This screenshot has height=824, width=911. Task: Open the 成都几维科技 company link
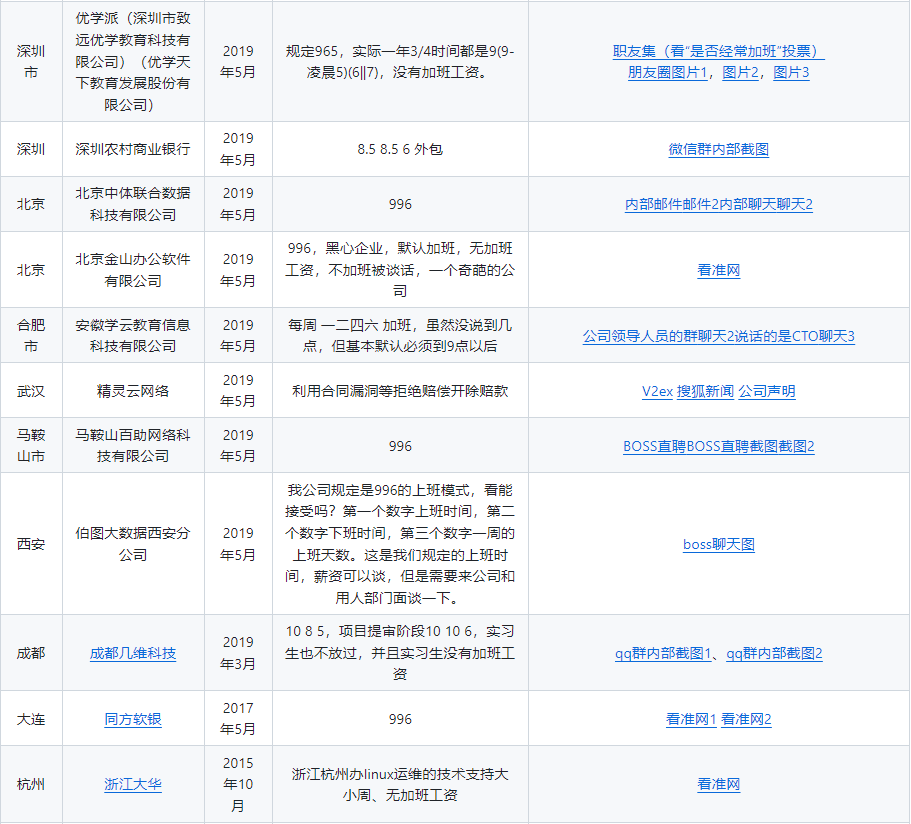133,653
